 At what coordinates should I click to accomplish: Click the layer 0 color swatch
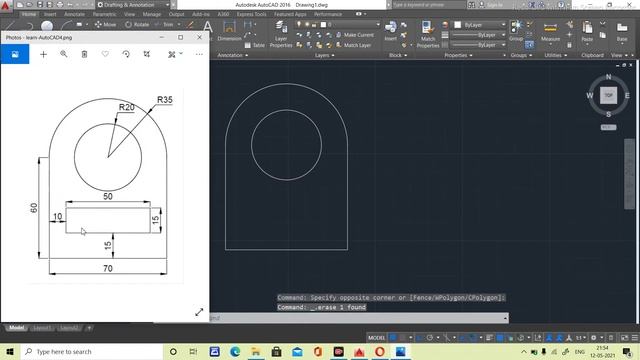coord(323,24)
